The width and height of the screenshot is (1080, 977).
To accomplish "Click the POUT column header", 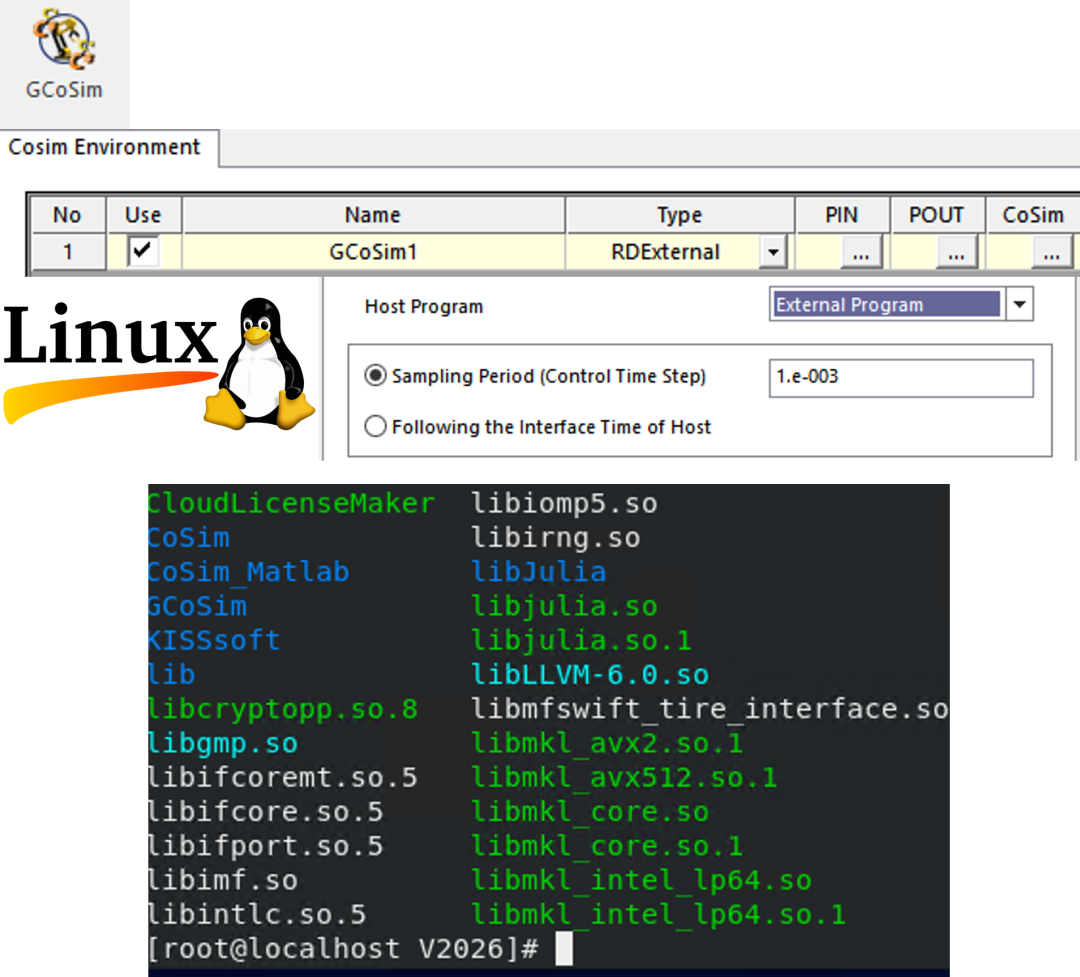I will (937, 215).
